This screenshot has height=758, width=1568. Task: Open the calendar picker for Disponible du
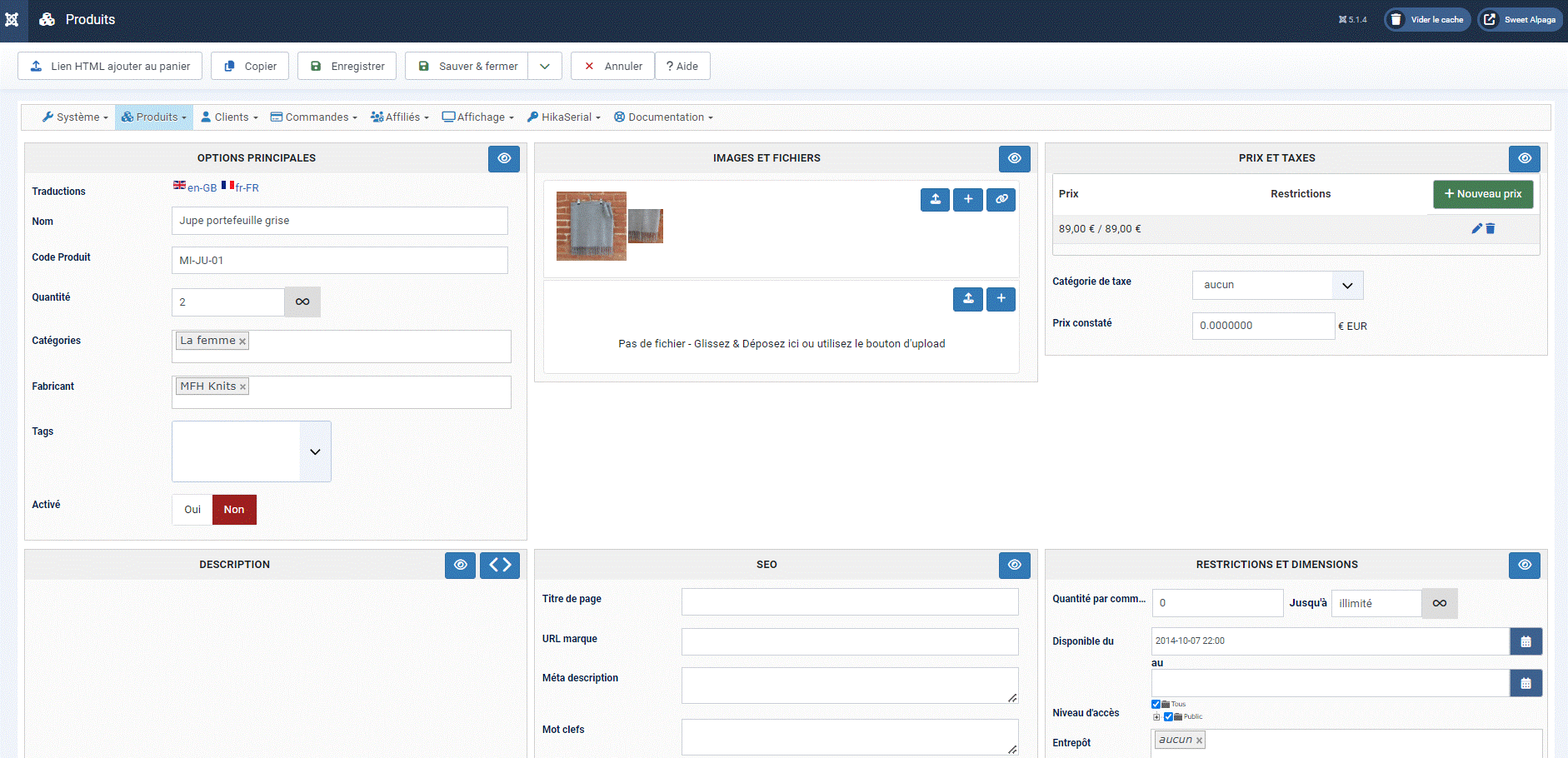(x=1526, y=641)
